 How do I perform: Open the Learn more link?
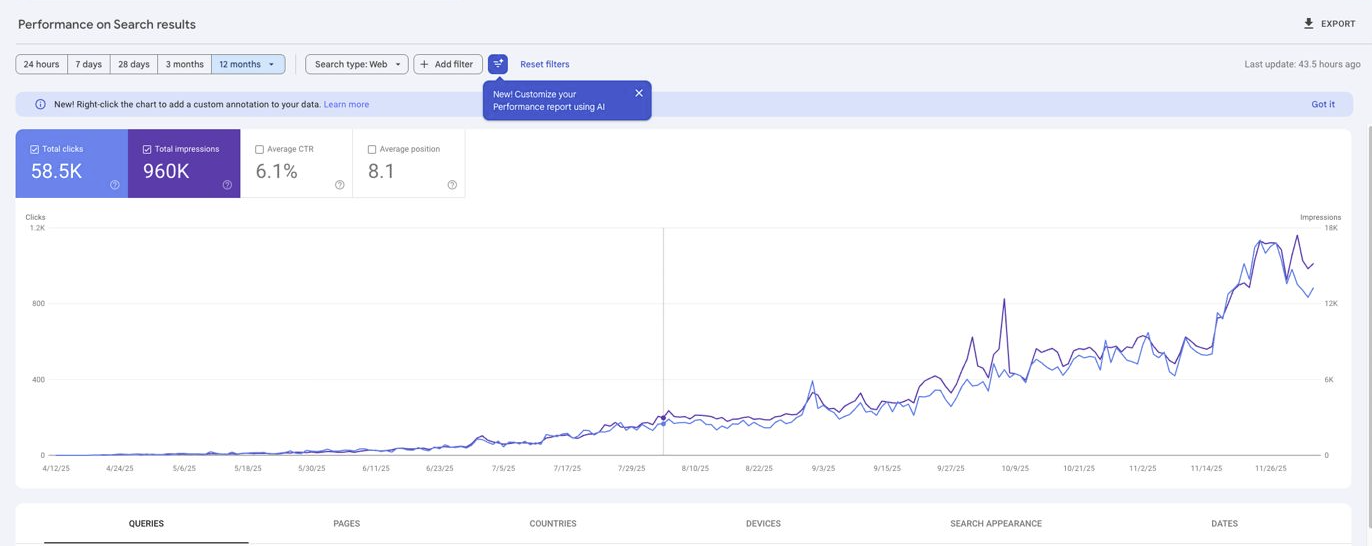tap(346, 104)
